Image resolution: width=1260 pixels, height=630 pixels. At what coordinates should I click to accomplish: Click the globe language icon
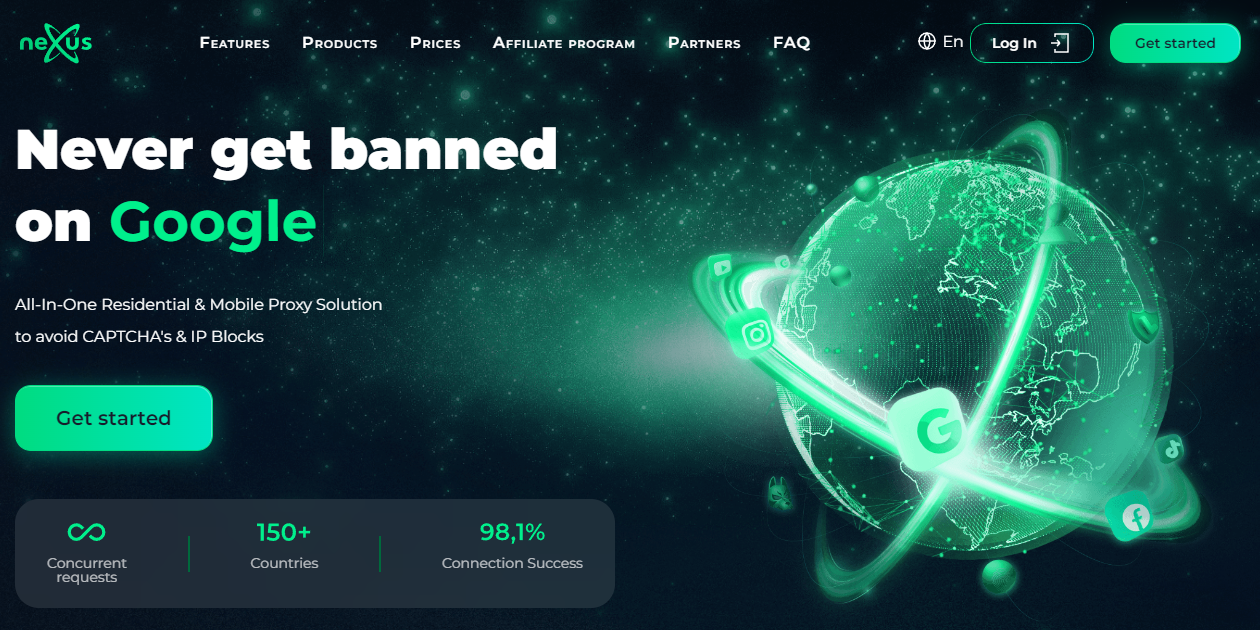927,42
